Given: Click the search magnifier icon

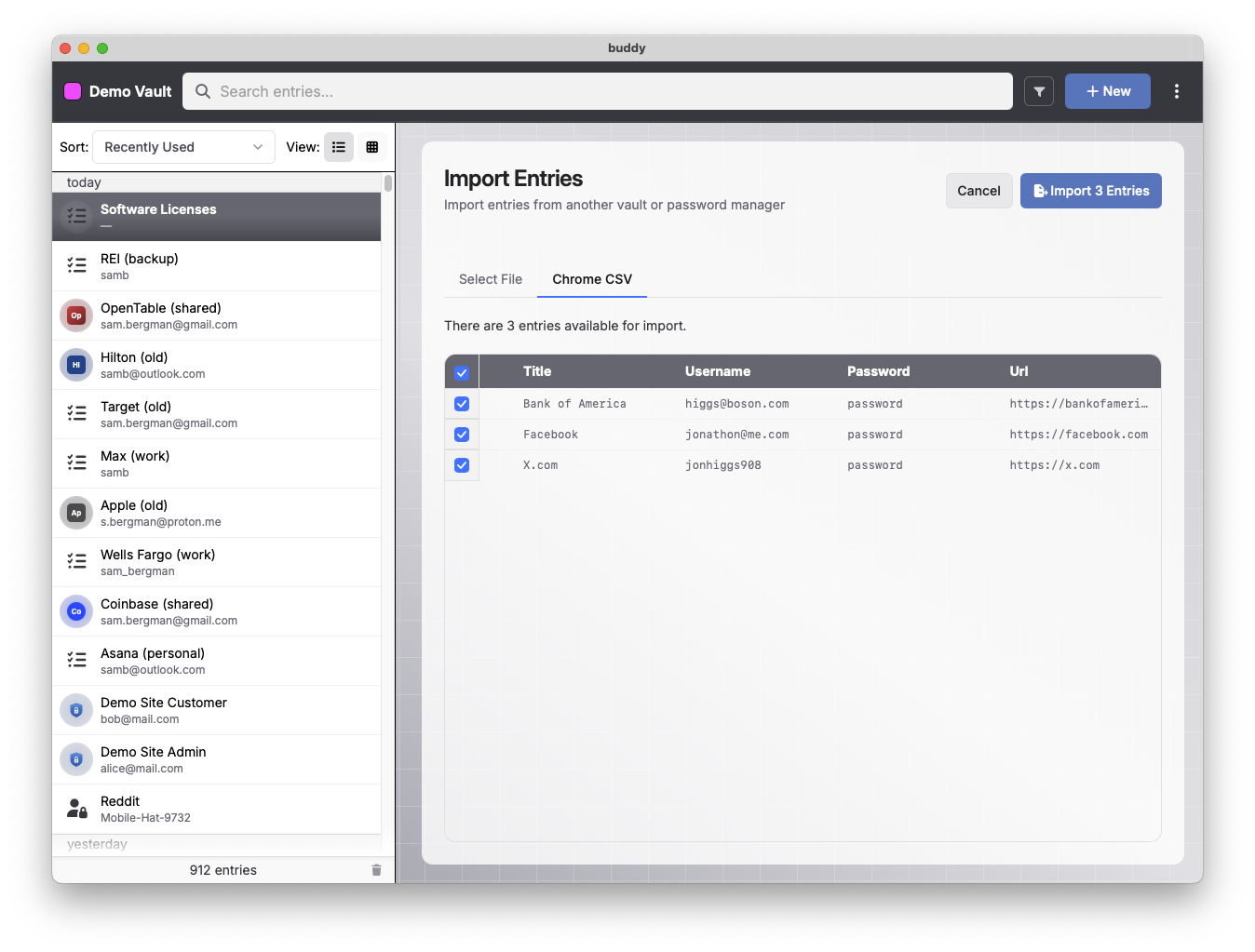Looking at the screenshot, I should click(203, 91).
